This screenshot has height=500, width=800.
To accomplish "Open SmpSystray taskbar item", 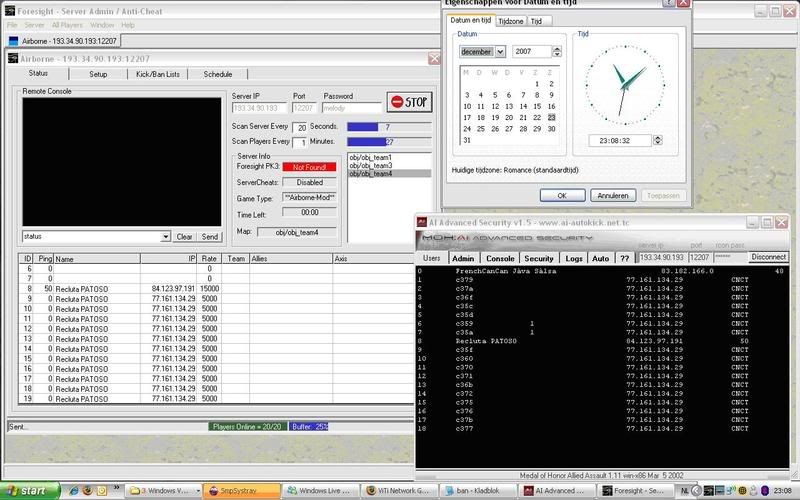I will (236, 490).
